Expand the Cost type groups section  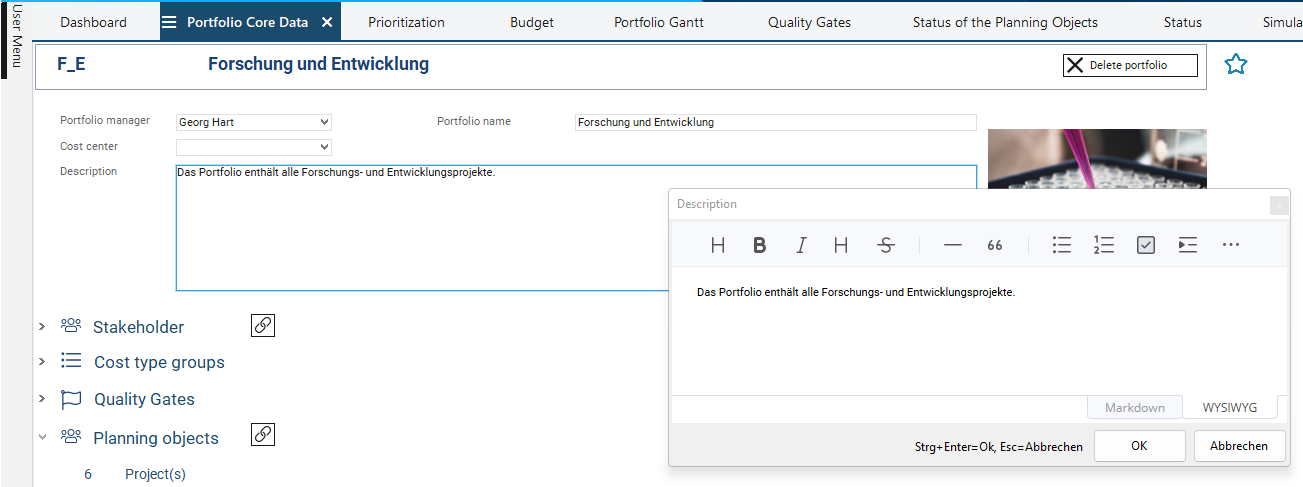pyautogui.click(x=42, y=363)
